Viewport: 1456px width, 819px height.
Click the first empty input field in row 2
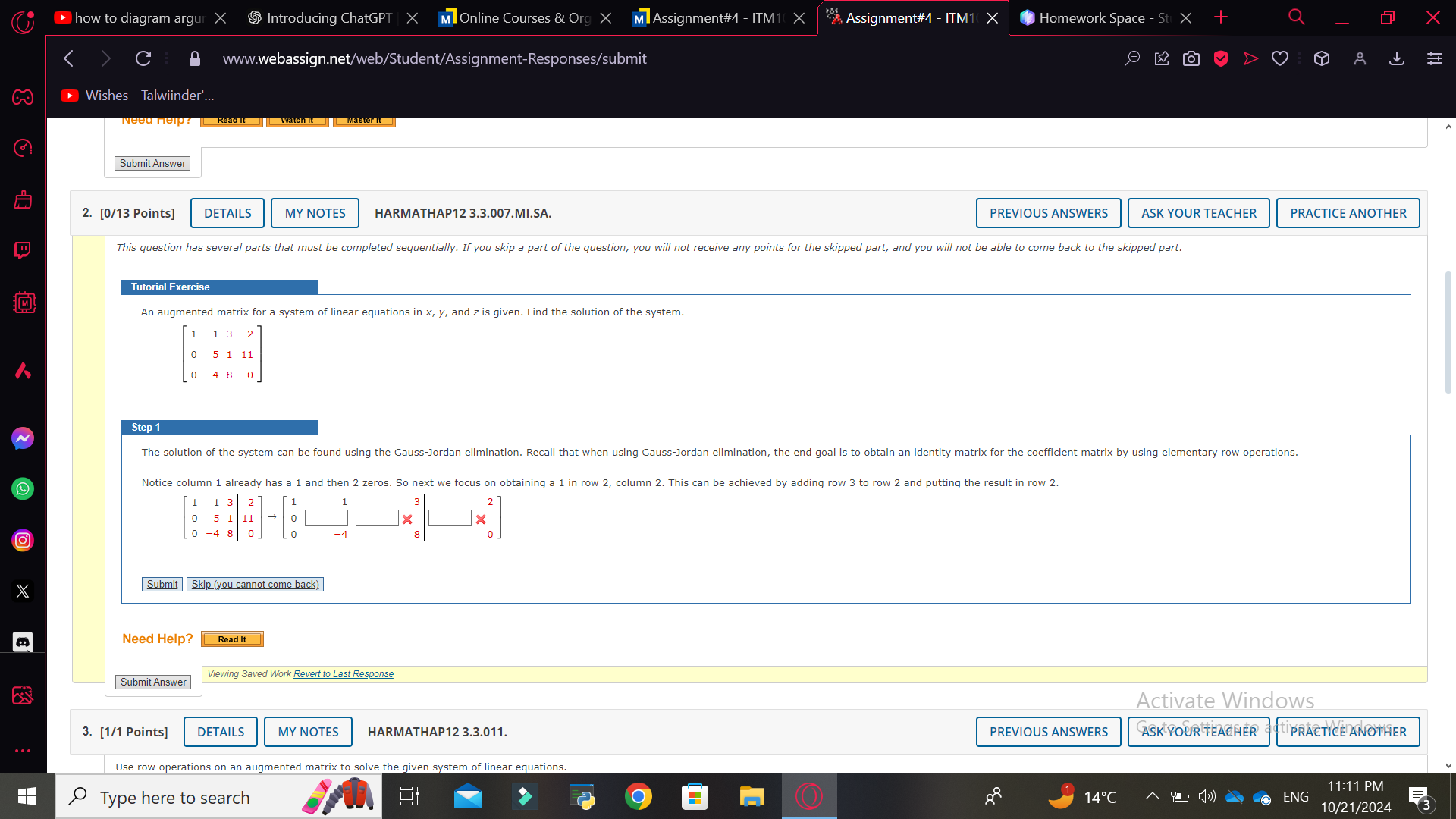pos(325,518)
